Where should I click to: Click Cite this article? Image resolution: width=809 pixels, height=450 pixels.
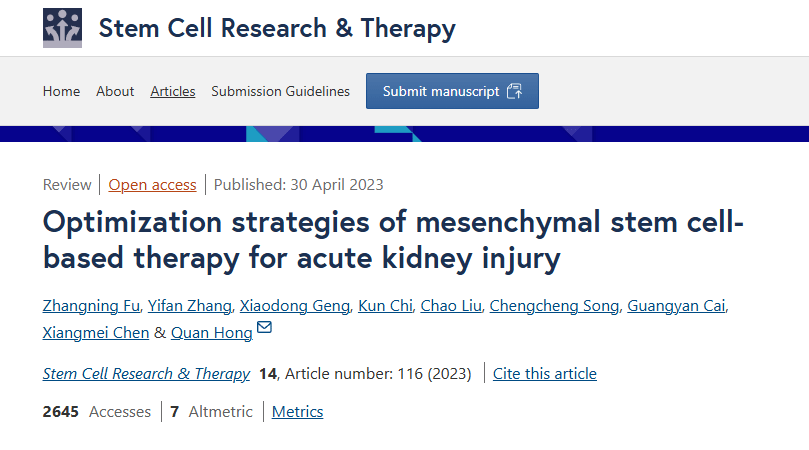(545, 374)
